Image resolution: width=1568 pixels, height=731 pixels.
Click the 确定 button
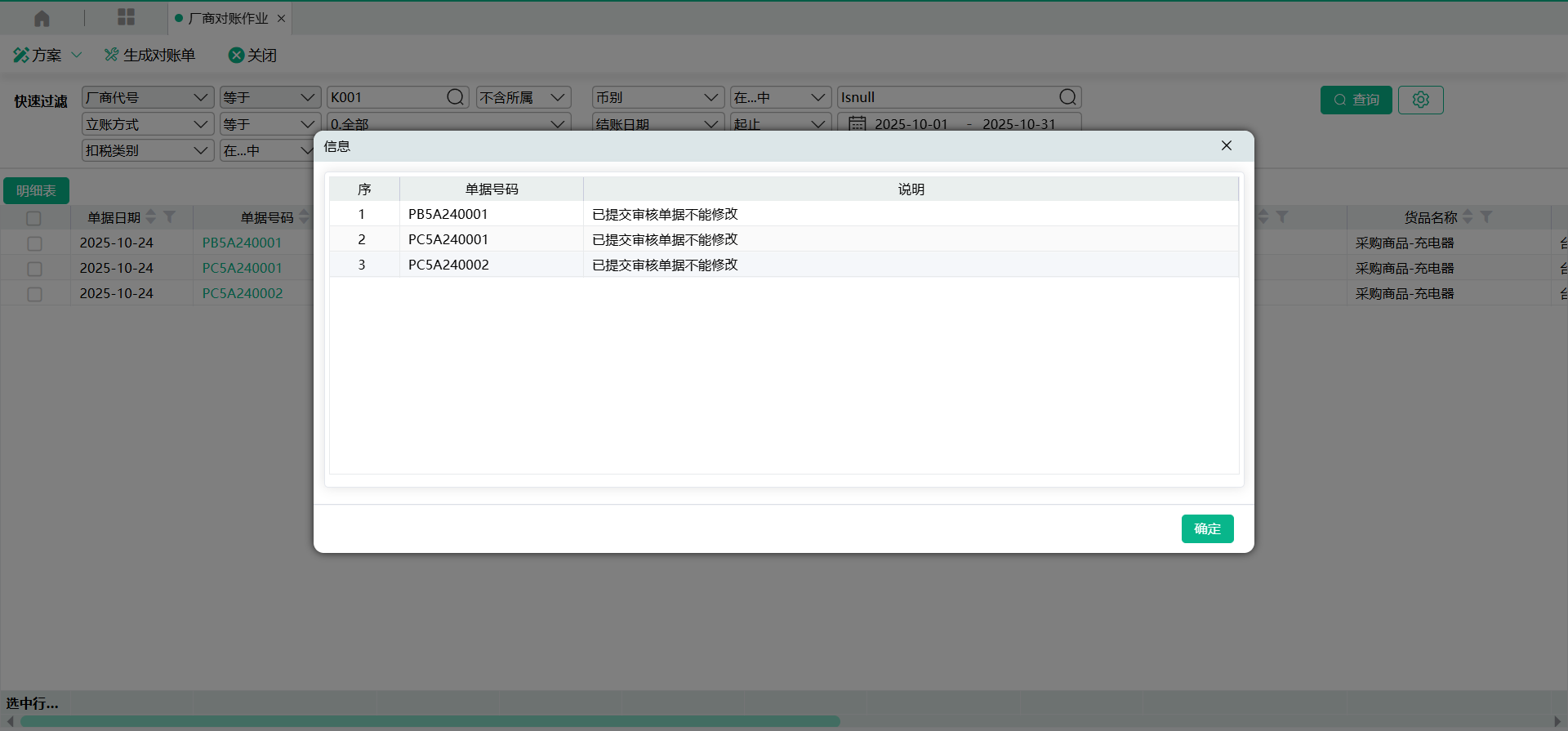click(1207, 528)
